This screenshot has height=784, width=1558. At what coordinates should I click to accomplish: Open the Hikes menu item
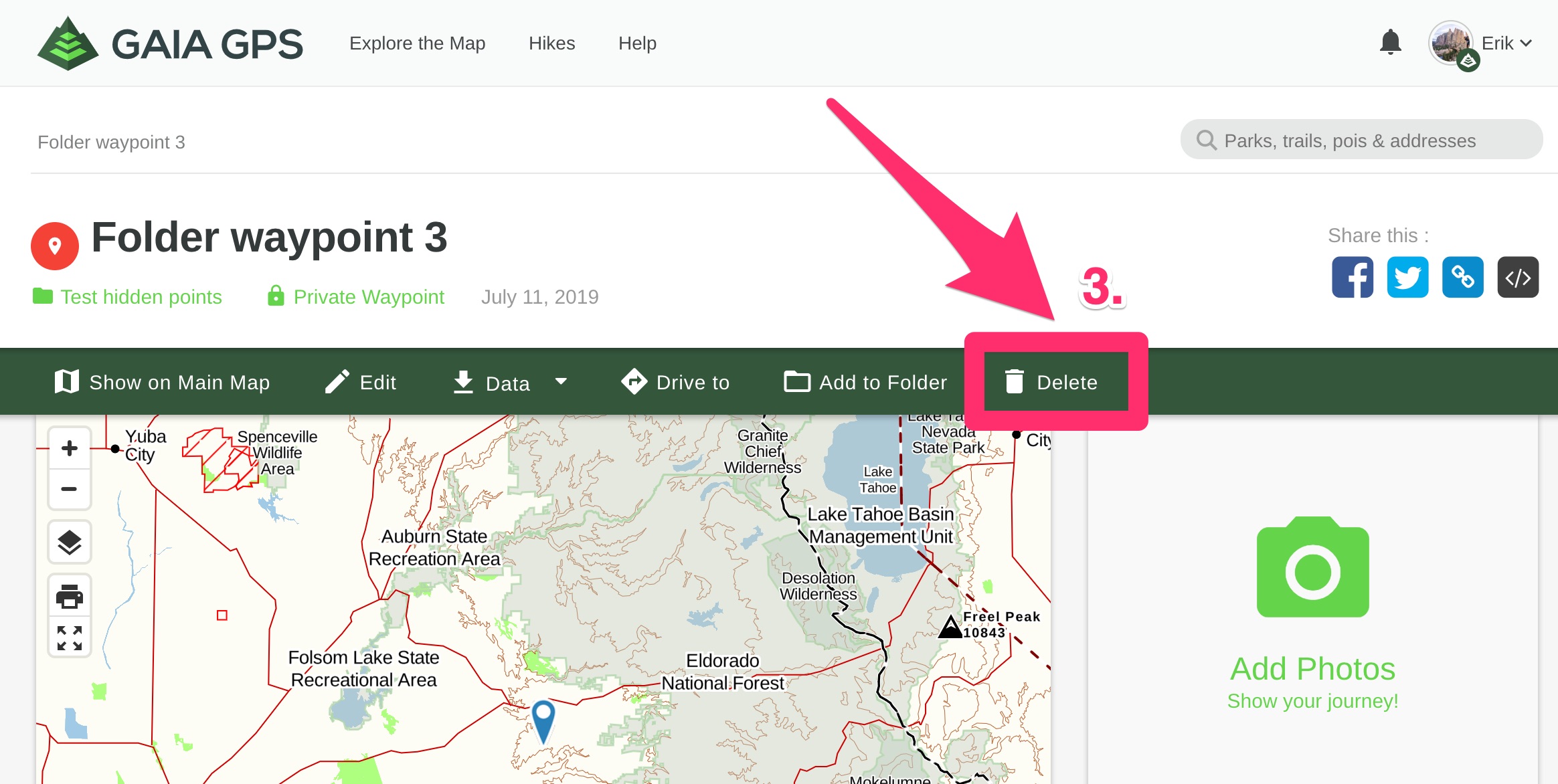pyautogui.click(x=551, y=42)
